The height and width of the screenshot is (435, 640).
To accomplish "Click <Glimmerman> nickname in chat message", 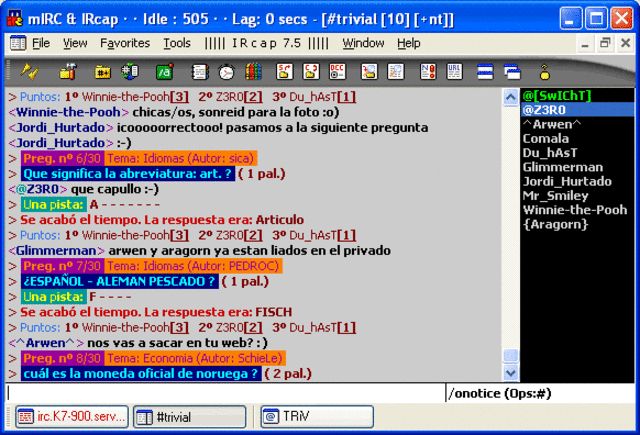I will [x=56, y=251].
